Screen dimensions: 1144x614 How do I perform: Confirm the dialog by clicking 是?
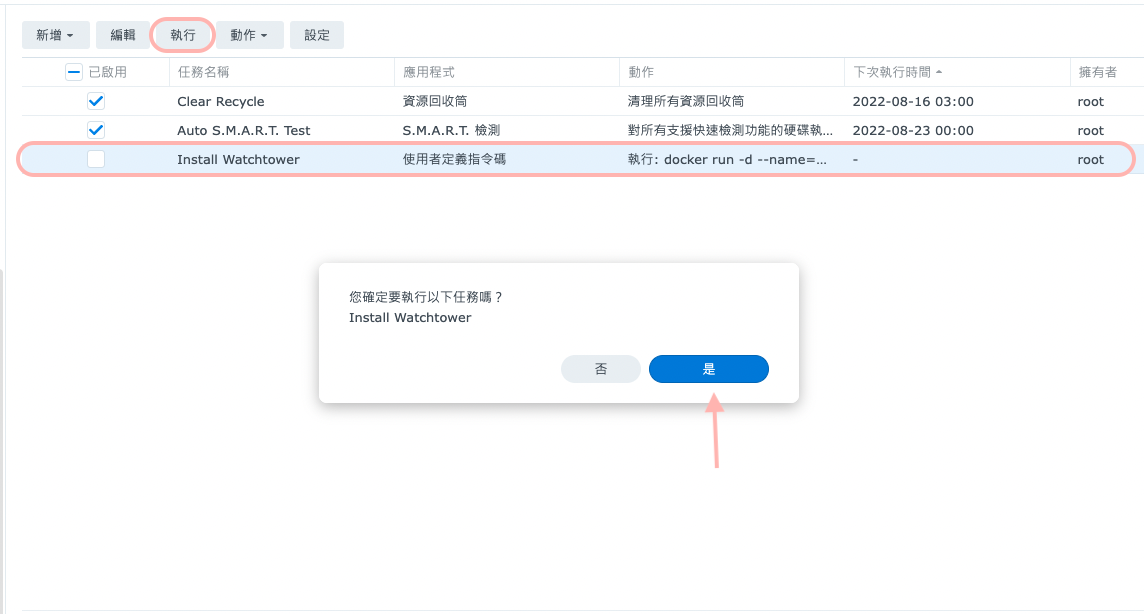tap(708, 369)
